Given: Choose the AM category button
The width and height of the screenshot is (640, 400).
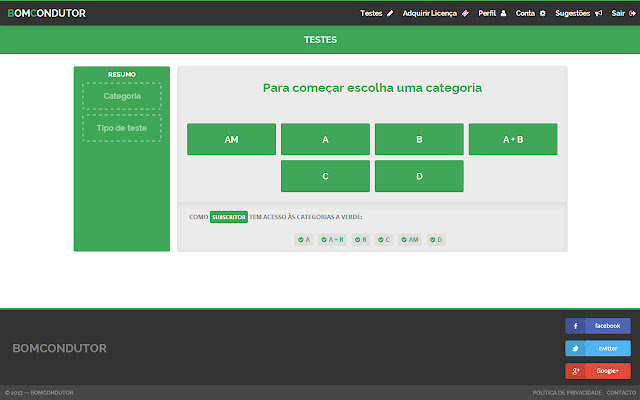Looking at the screenshot, I should [231, 140].
